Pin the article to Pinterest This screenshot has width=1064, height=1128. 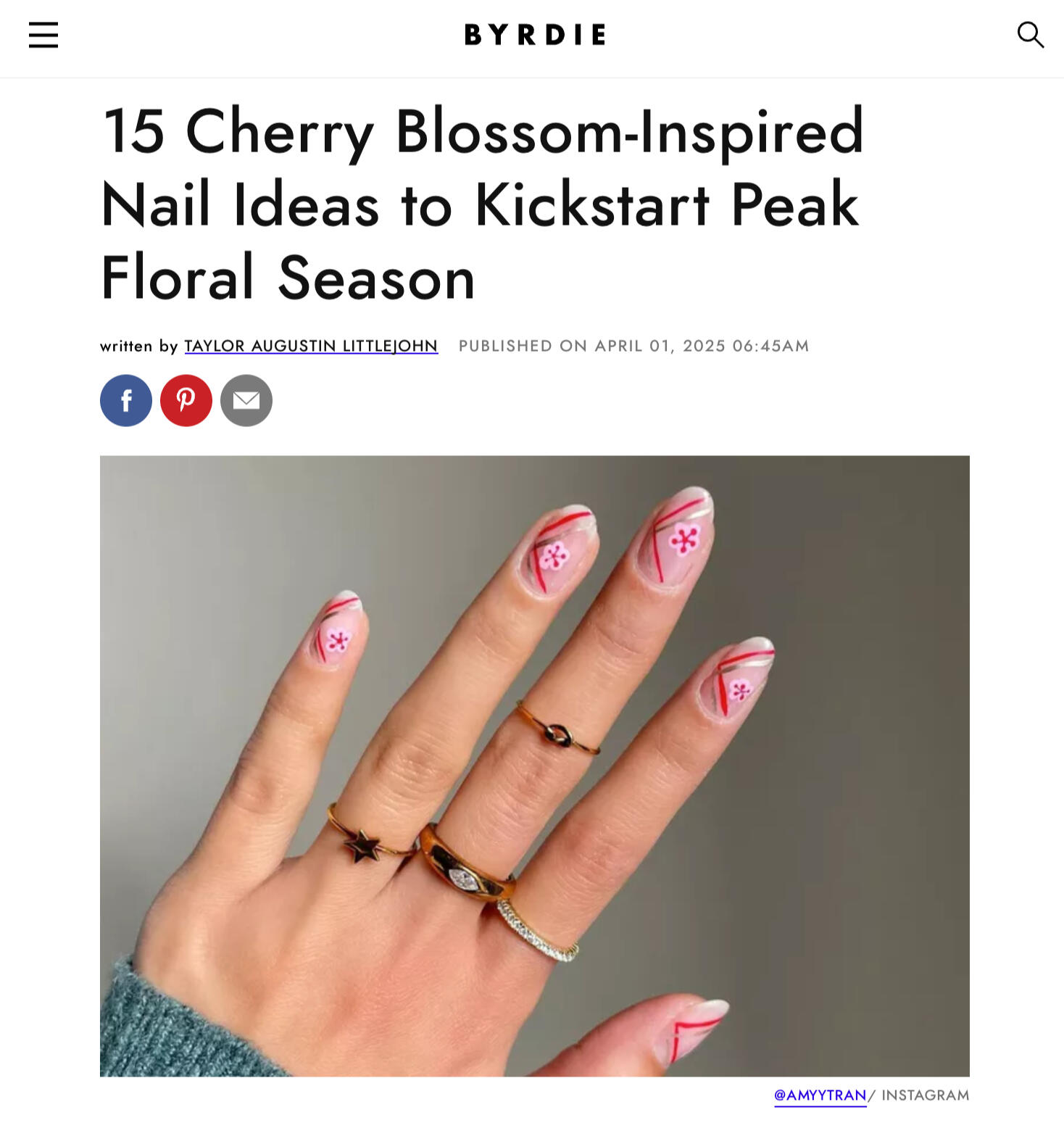(x=186, y=400)
